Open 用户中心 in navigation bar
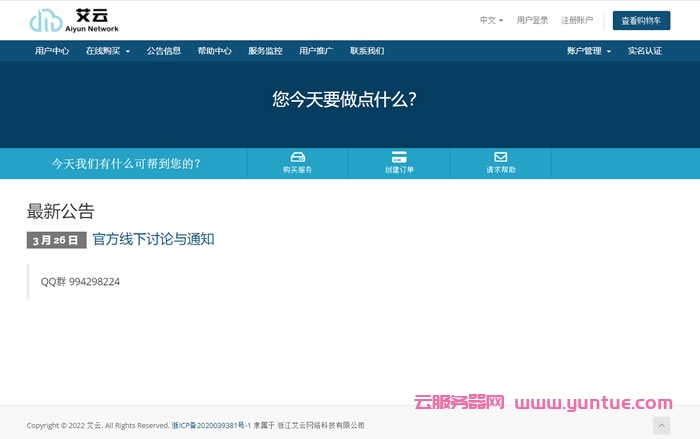The height and width of the screenshot is (439, 700). [x=52, y=51]
